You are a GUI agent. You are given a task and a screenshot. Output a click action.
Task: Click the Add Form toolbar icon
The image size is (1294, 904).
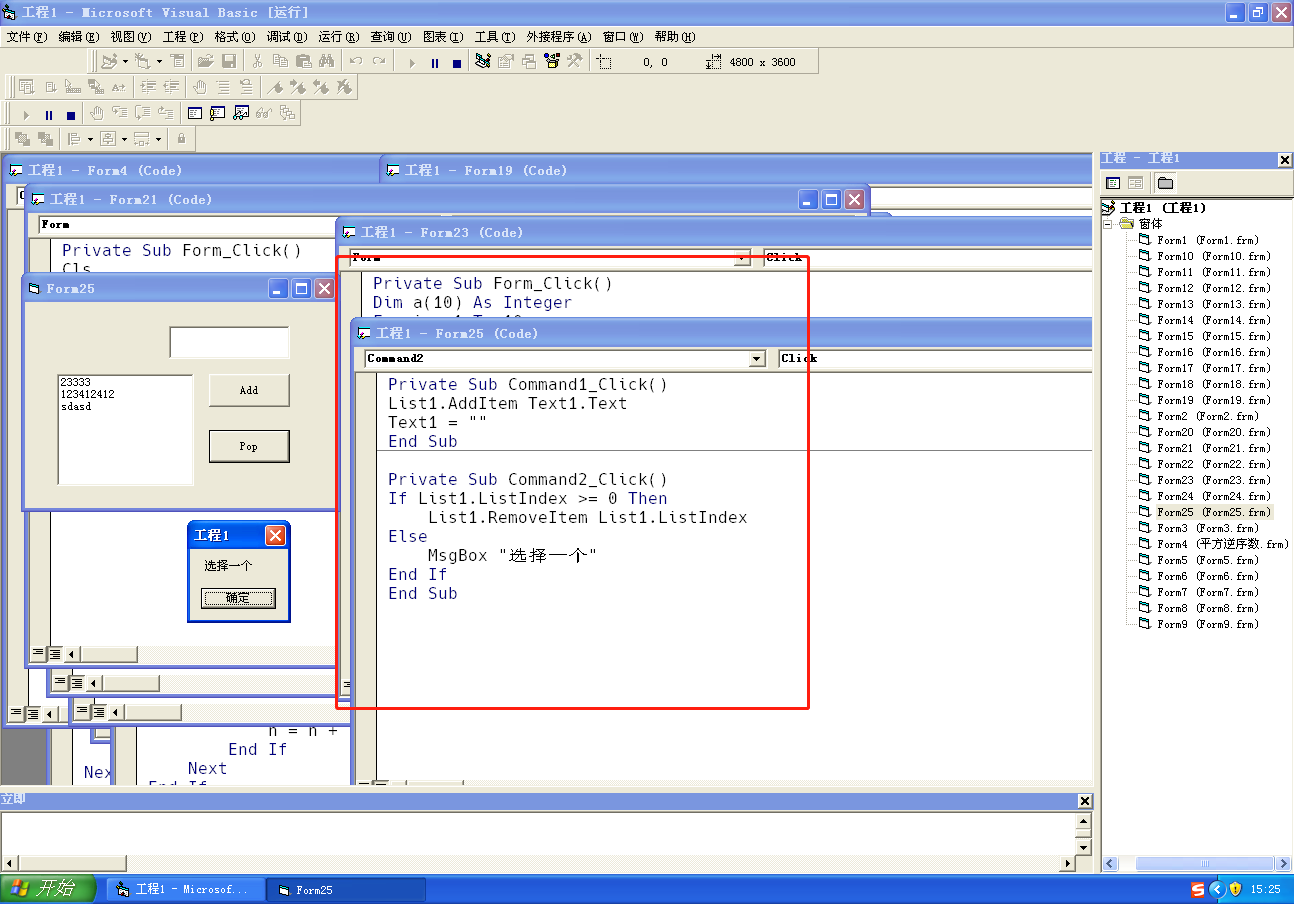[x=142, y=61]
